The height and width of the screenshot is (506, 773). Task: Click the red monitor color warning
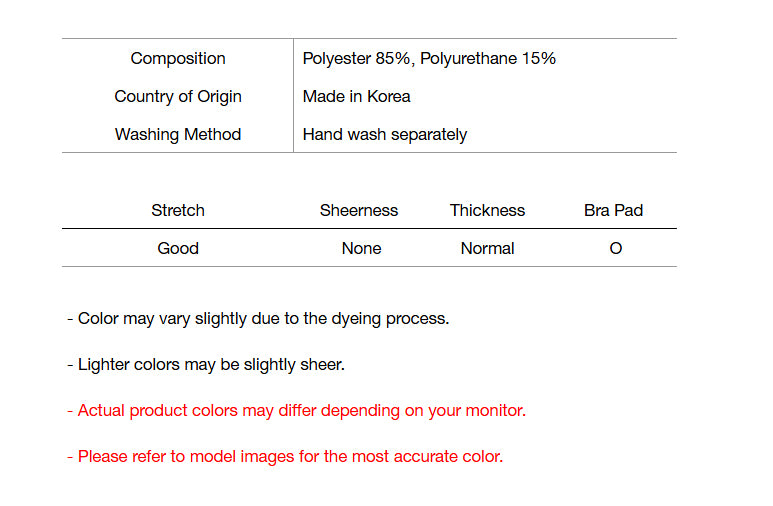pos(296,410)
